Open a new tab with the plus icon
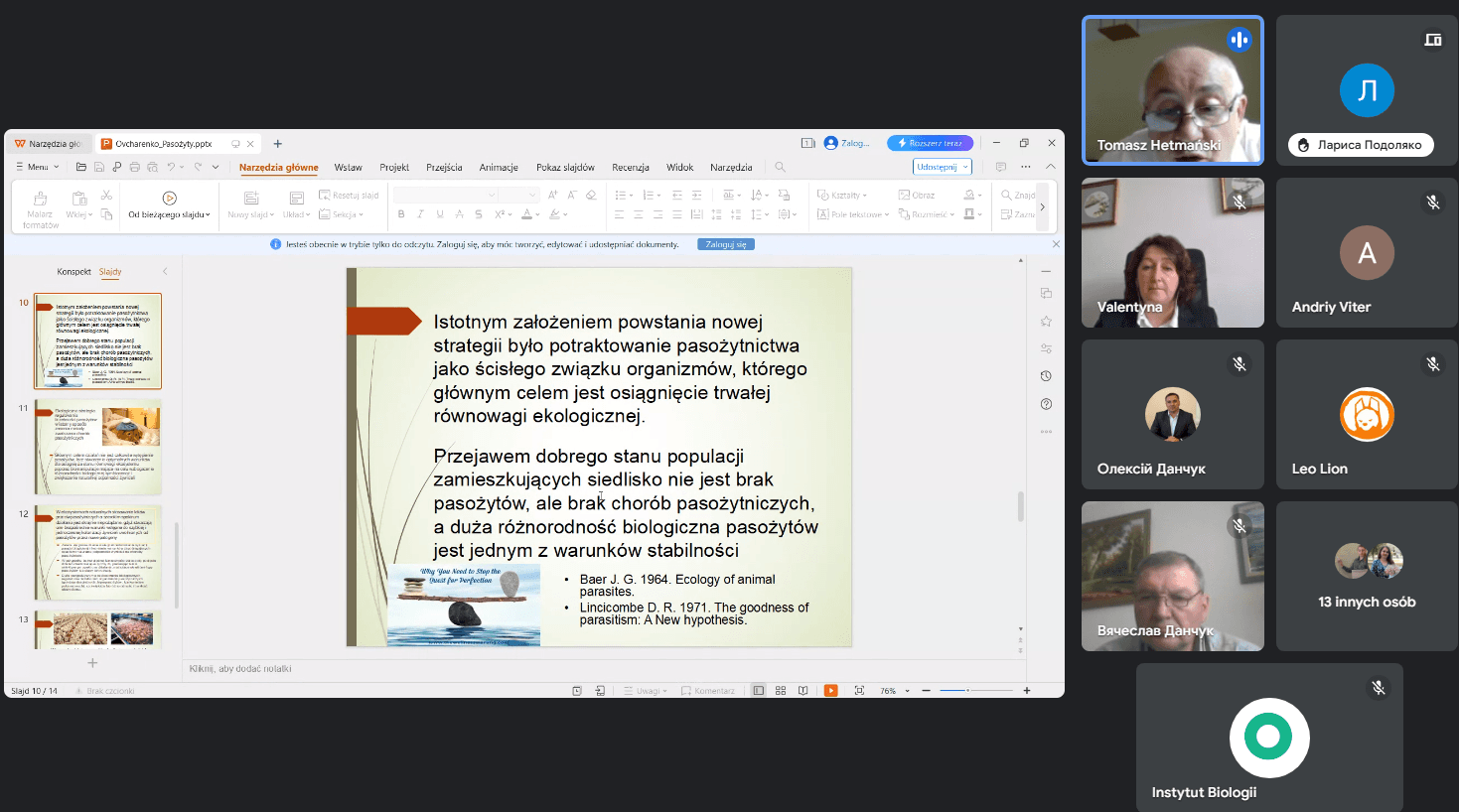1459x812 pixels. tap(278, 144)
